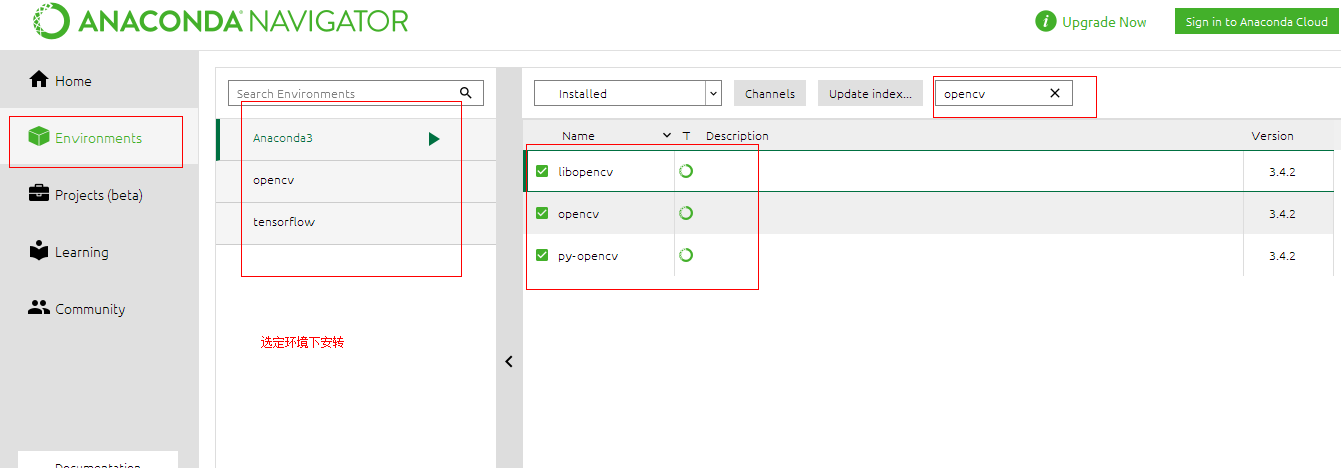Click version 3.4.2 of py-opencv
This screenshot has height=468, width=1341.
point(1282,255)
